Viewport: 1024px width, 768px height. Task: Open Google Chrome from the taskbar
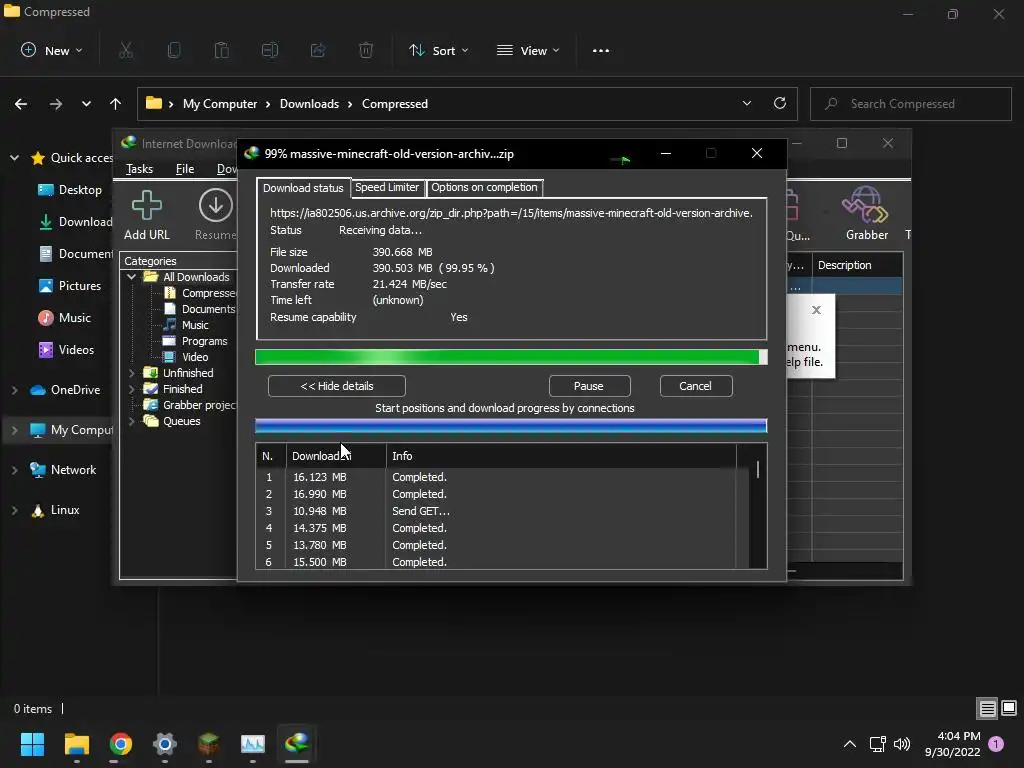point(121,744)
